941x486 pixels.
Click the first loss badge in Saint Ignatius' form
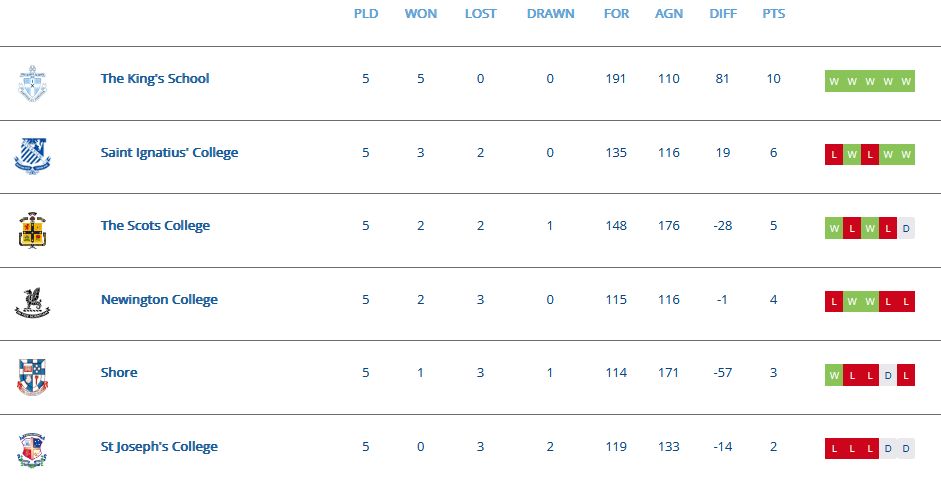(x=834, y=154)
